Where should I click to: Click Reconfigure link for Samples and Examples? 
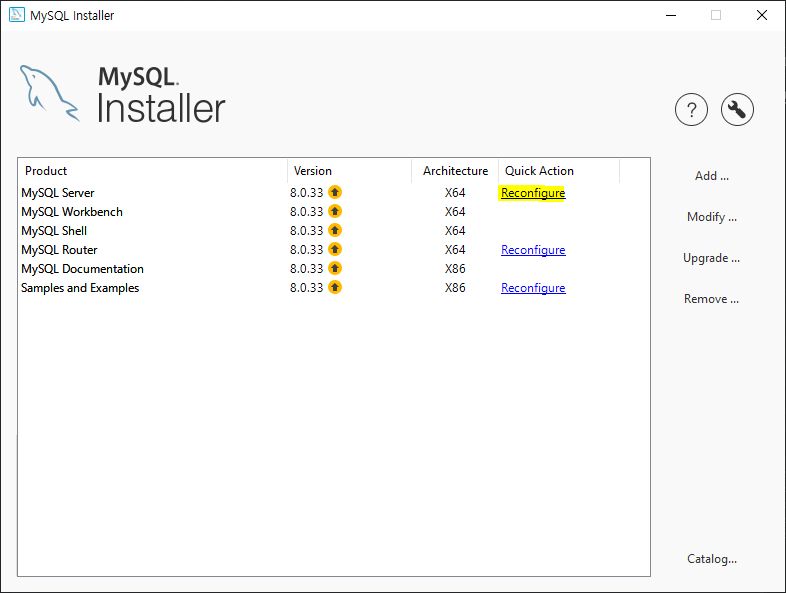533,288
